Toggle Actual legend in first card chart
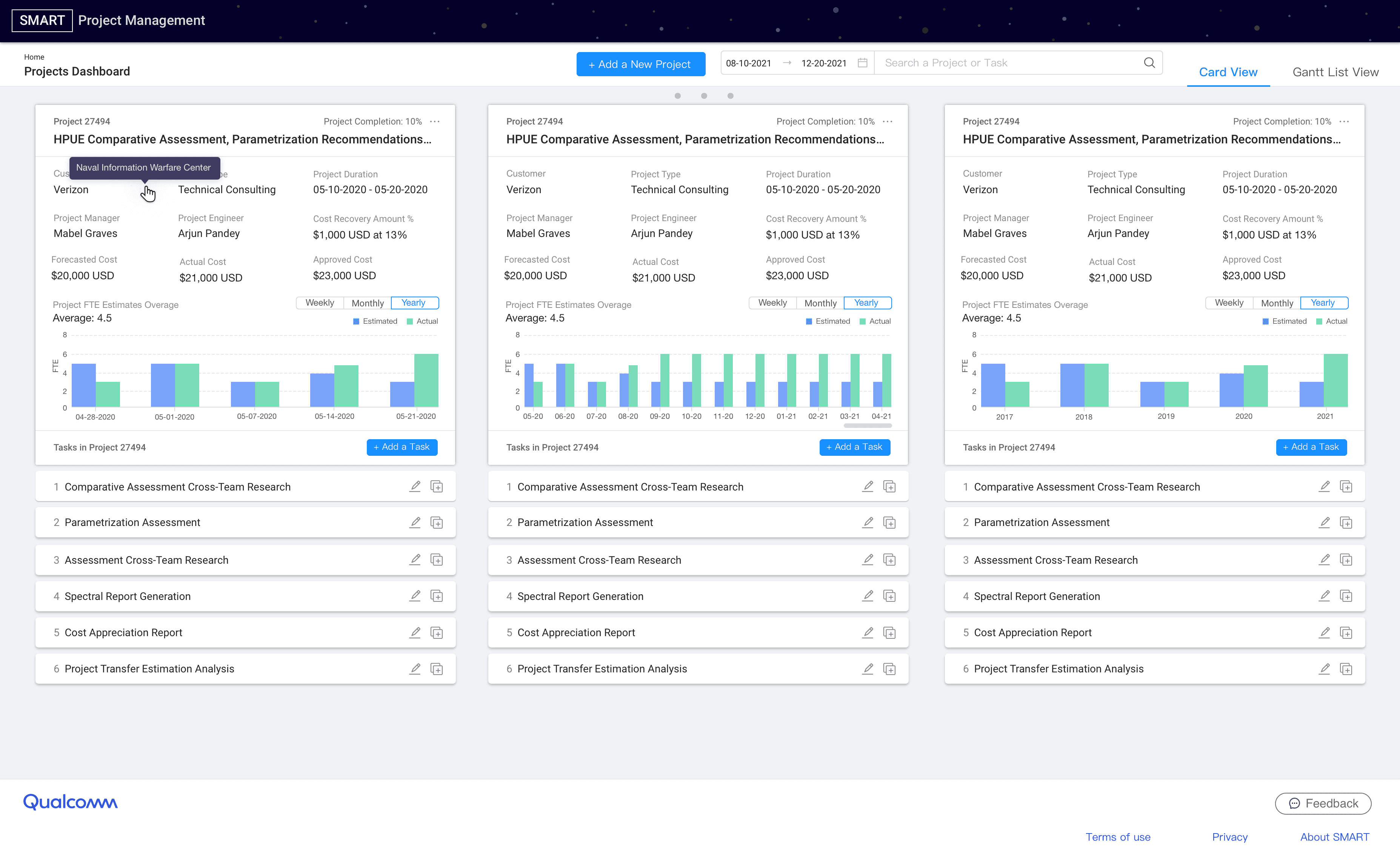This screenshot has height=855, width=1400. (x=422, y=321)
